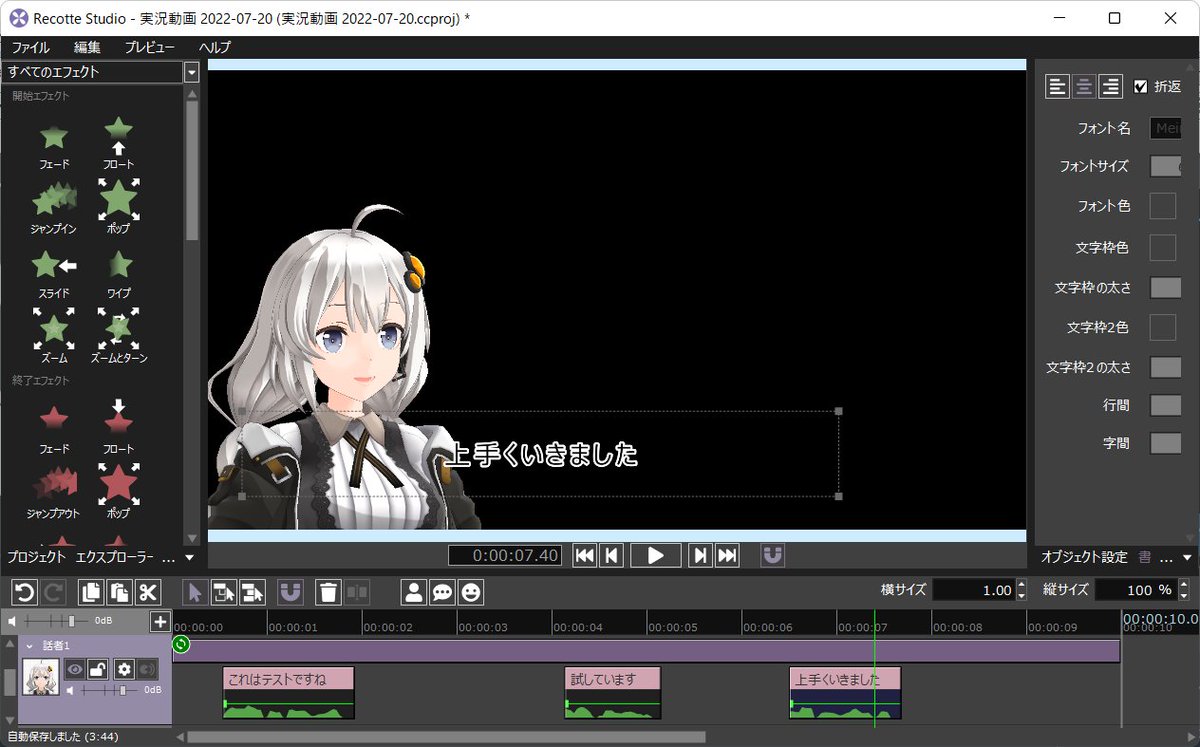Screen dimensions: 1200x747
Task: Add a facial expression with smiley icon
Action: (x=470, y=592)
